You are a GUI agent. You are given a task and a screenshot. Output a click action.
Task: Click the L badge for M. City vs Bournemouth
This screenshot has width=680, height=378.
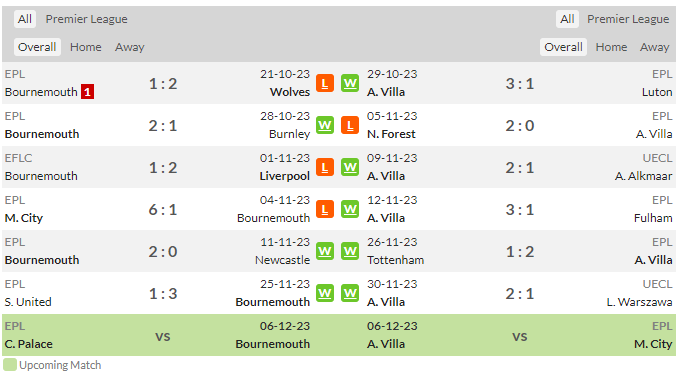point(325,209)
